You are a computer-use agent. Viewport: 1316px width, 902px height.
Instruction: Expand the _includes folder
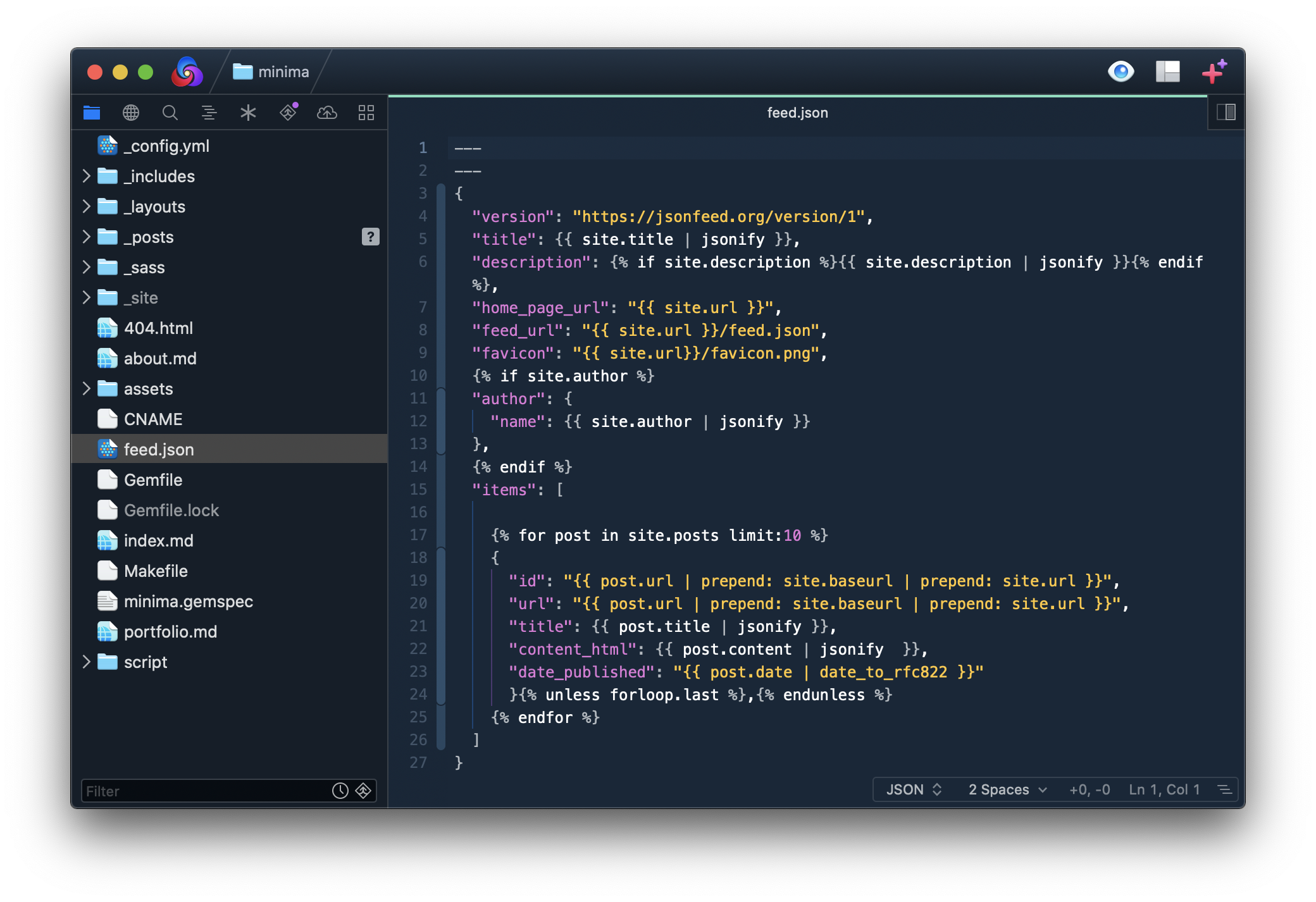(x=87, y=176)
